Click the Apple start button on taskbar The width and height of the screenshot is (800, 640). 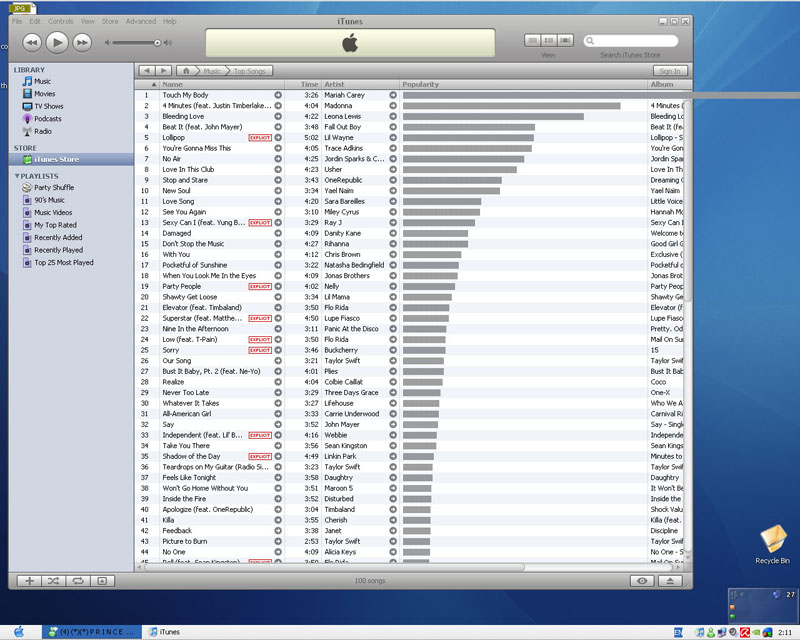pos(19,632)
